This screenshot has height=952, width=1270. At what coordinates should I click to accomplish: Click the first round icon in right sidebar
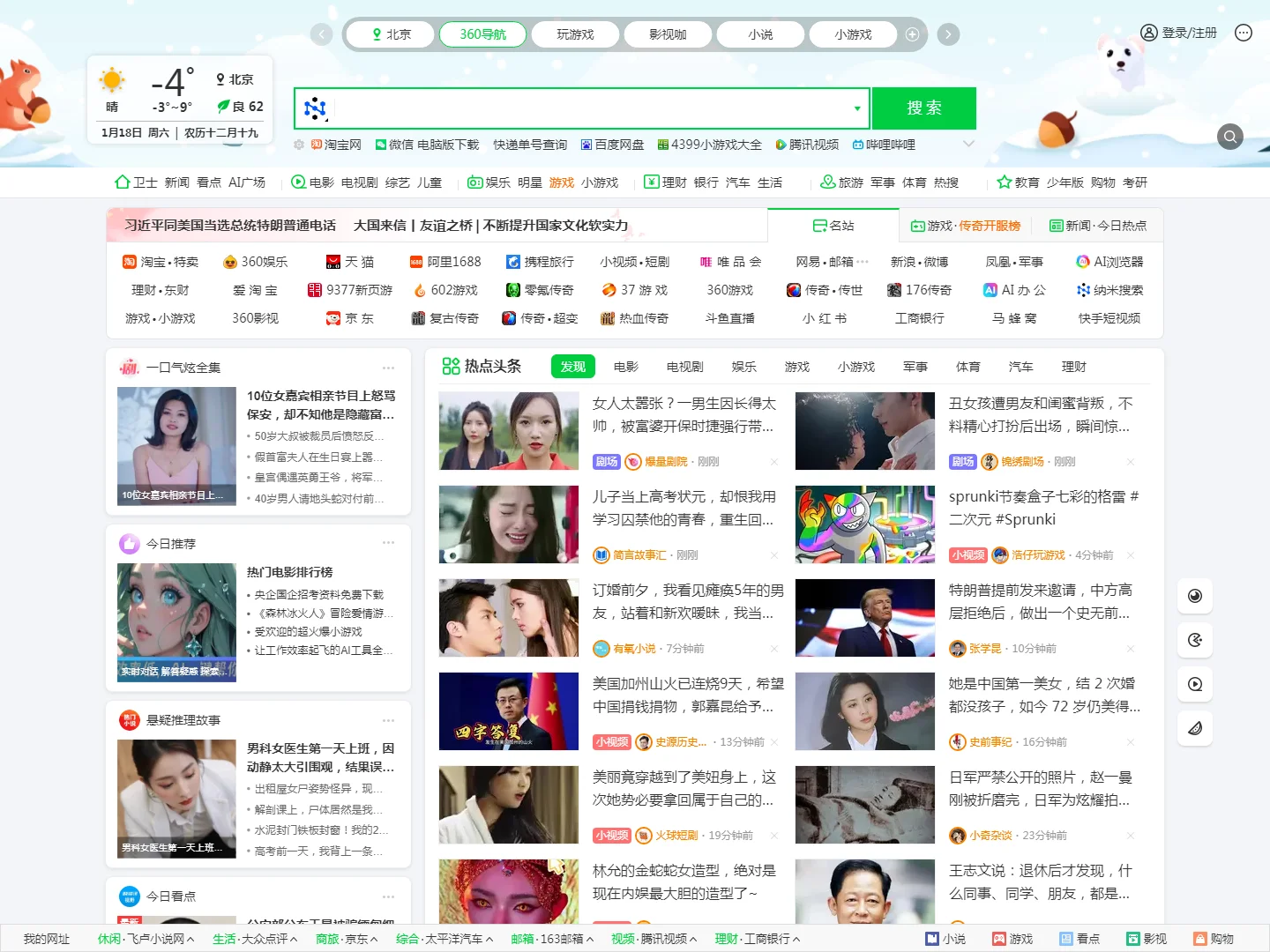tap(1195, 596)
